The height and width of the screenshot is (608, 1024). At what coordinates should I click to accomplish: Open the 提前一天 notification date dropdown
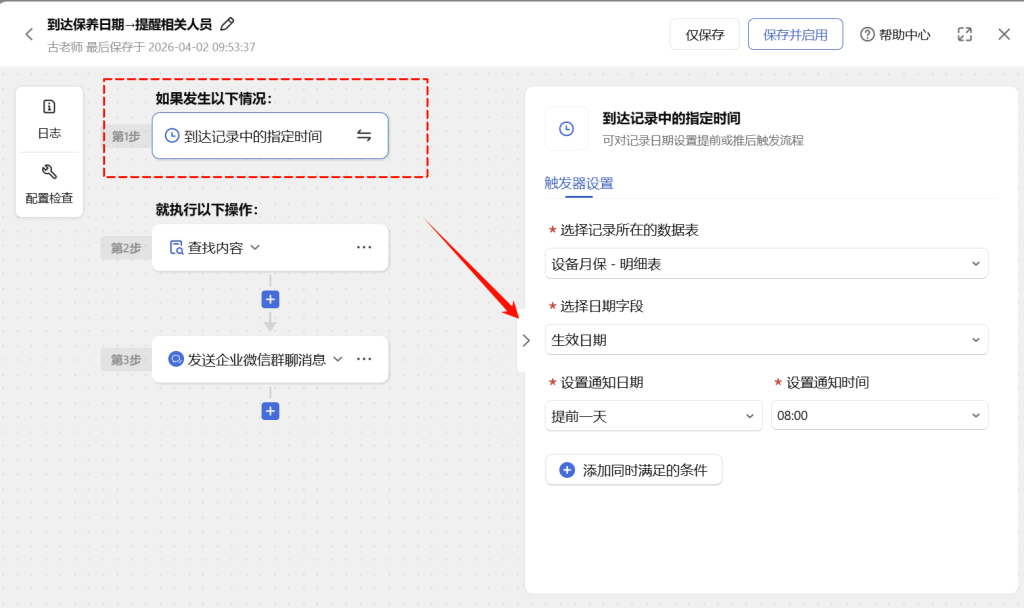[x=654, y=416]
